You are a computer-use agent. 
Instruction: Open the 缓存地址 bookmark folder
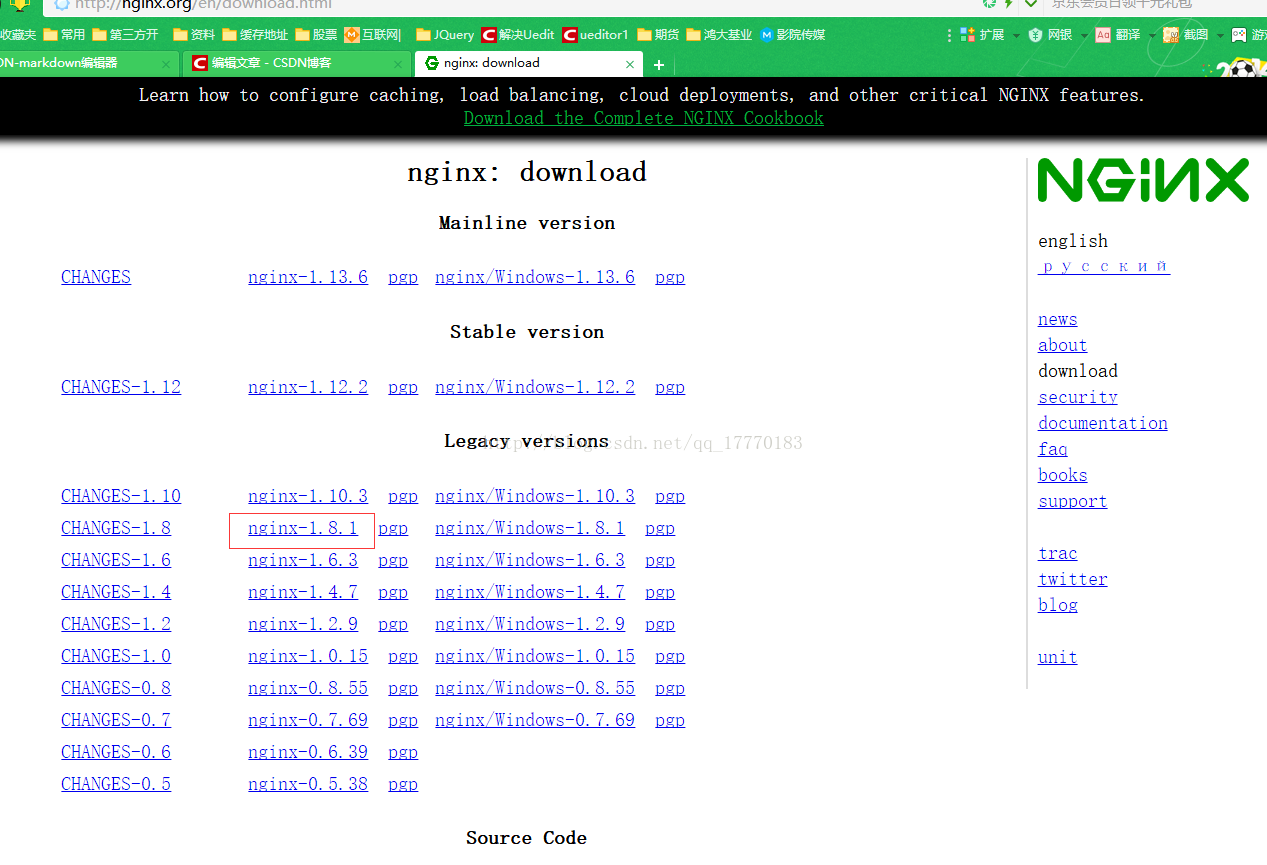(255, 35)
